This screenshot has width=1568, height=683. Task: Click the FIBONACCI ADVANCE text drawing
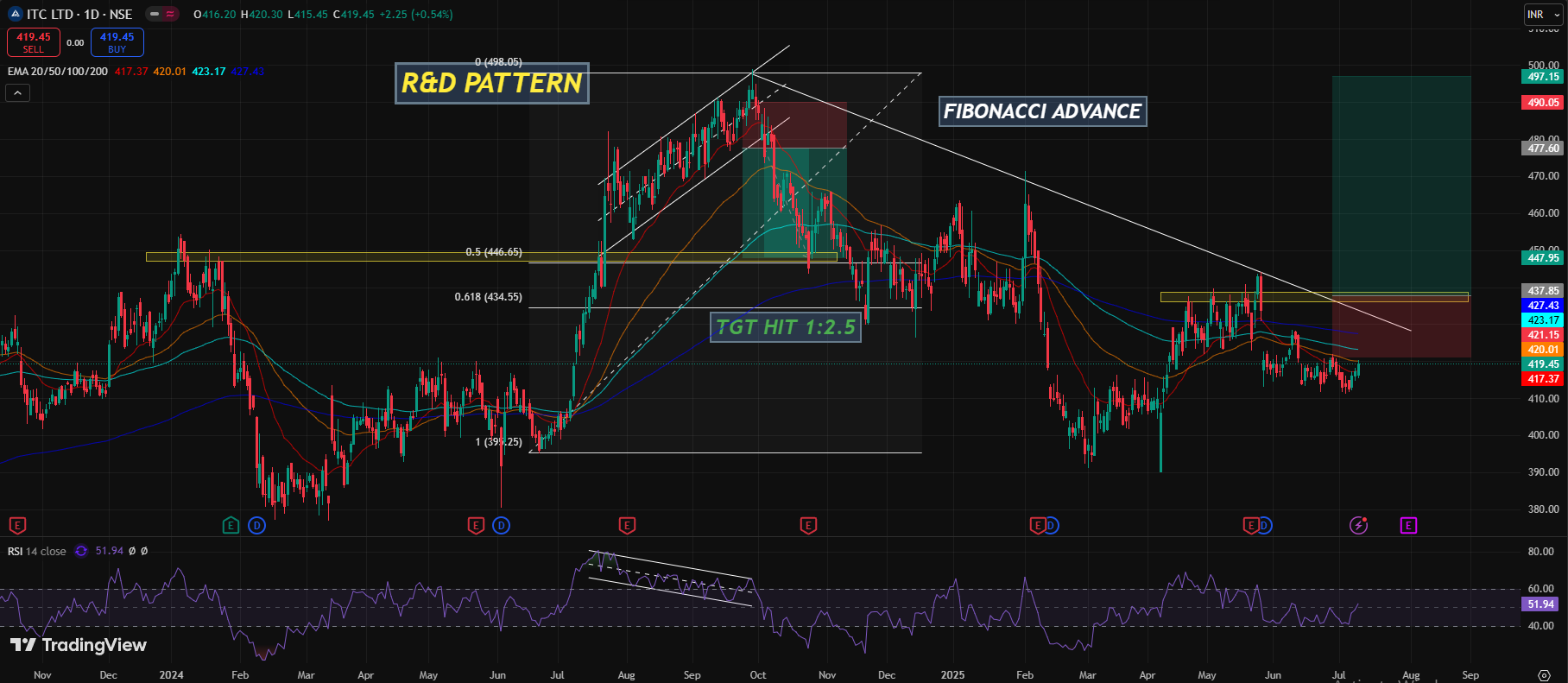click(1042, 111)
